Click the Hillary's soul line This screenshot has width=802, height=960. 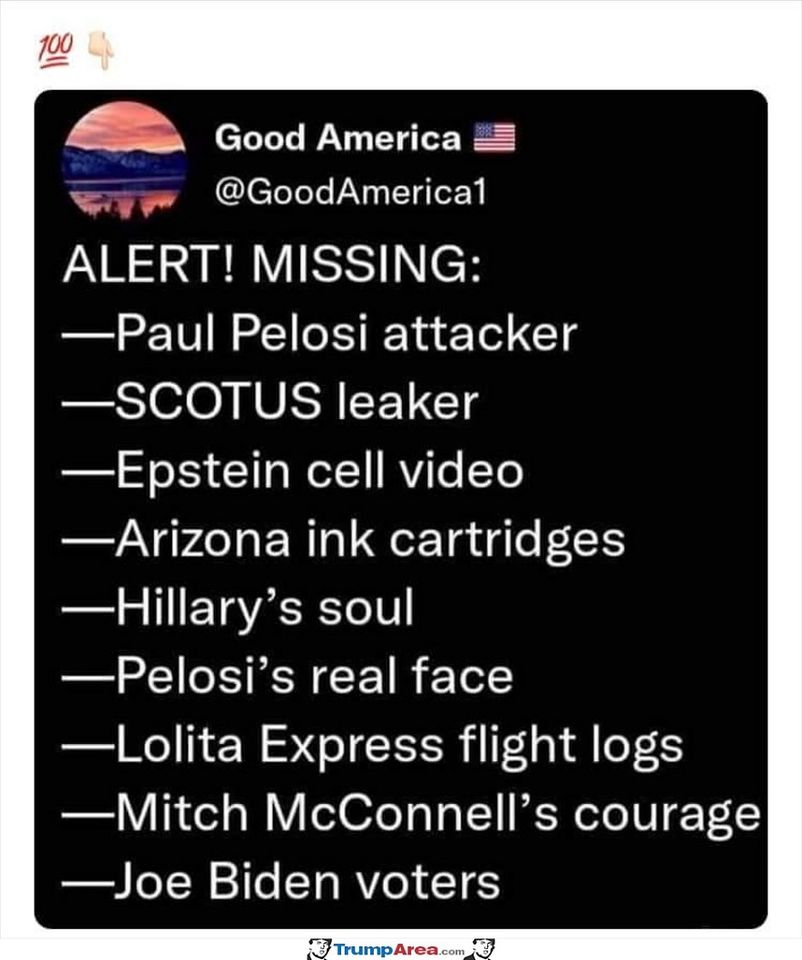coord(240,608)
